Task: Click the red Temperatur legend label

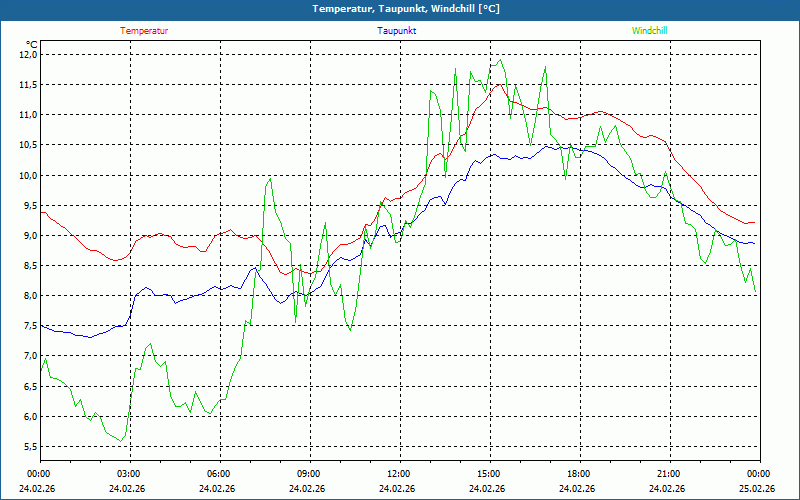Action: pyautogui.click(x=144, y=30)
